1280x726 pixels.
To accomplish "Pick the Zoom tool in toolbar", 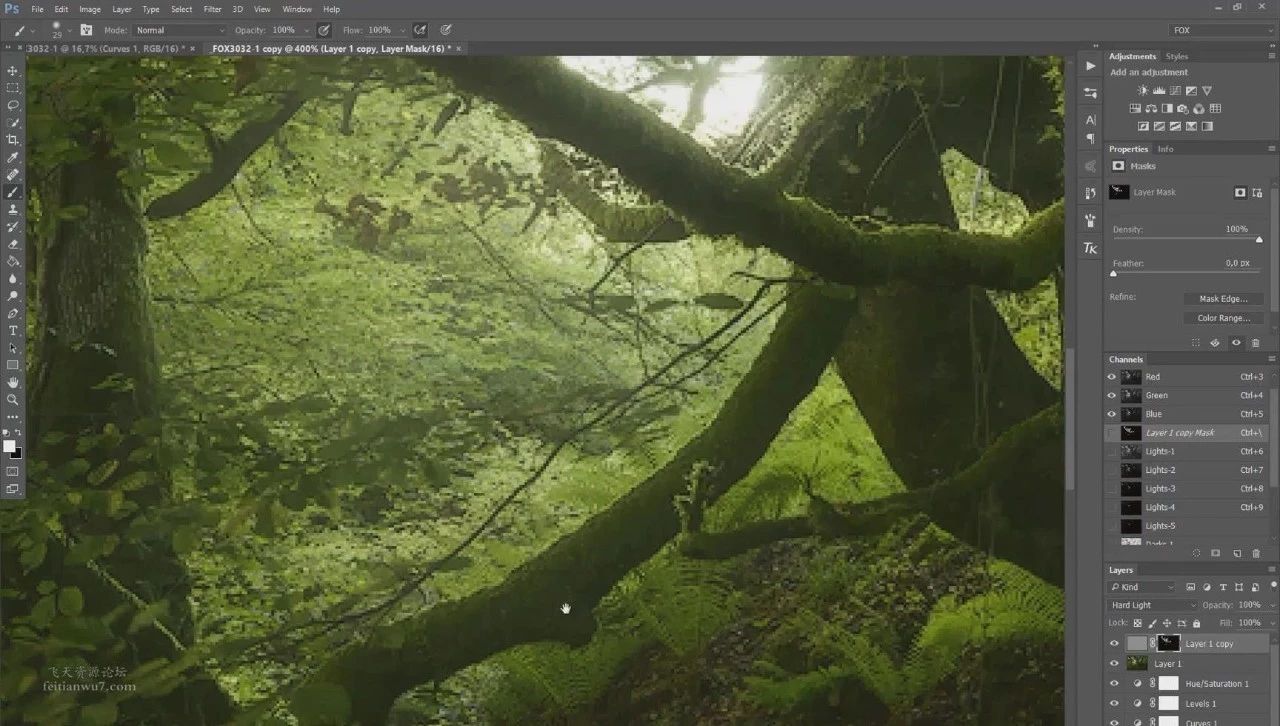I will (13, 399).
